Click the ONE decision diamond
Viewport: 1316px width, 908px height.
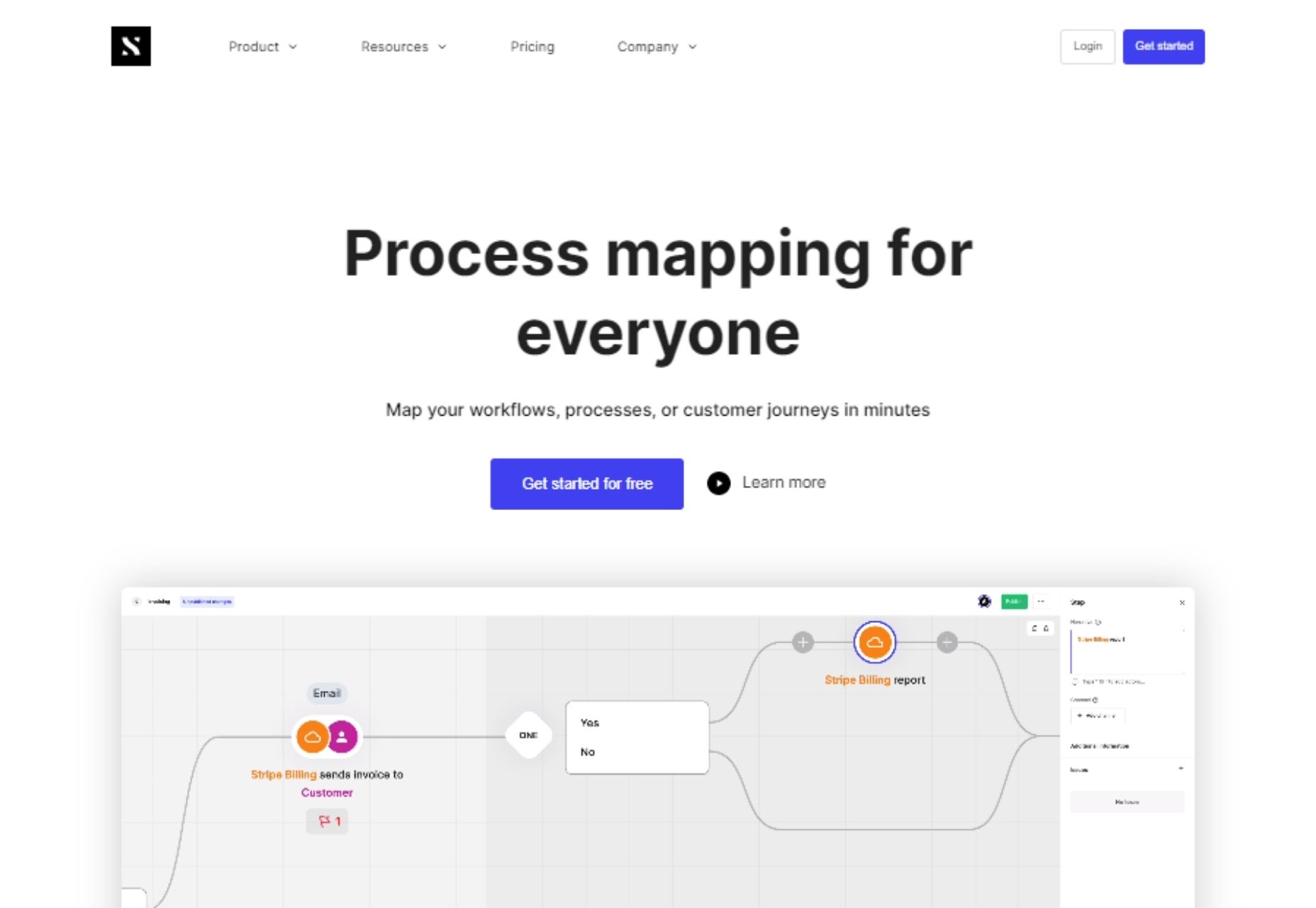528,736
